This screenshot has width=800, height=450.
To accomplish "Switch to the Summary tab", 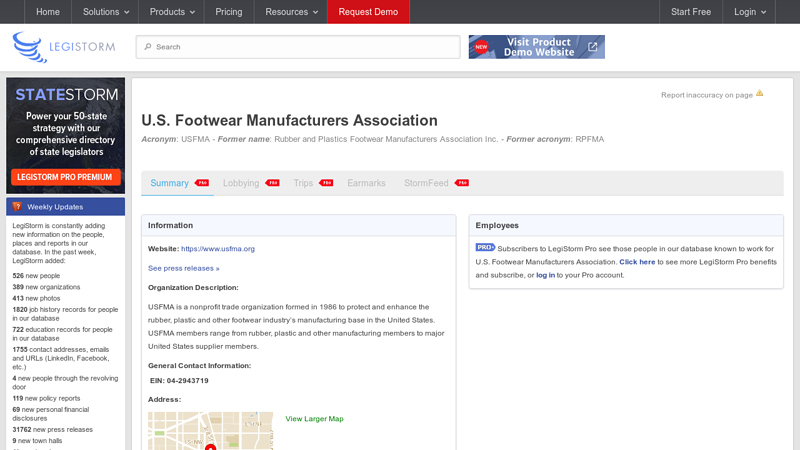I will point(169,183).
